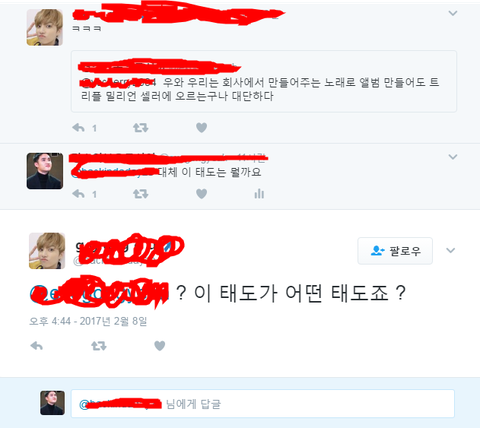
Task: Retweet the main 어떤 태도죠 tweet
Action: [99, 346]
